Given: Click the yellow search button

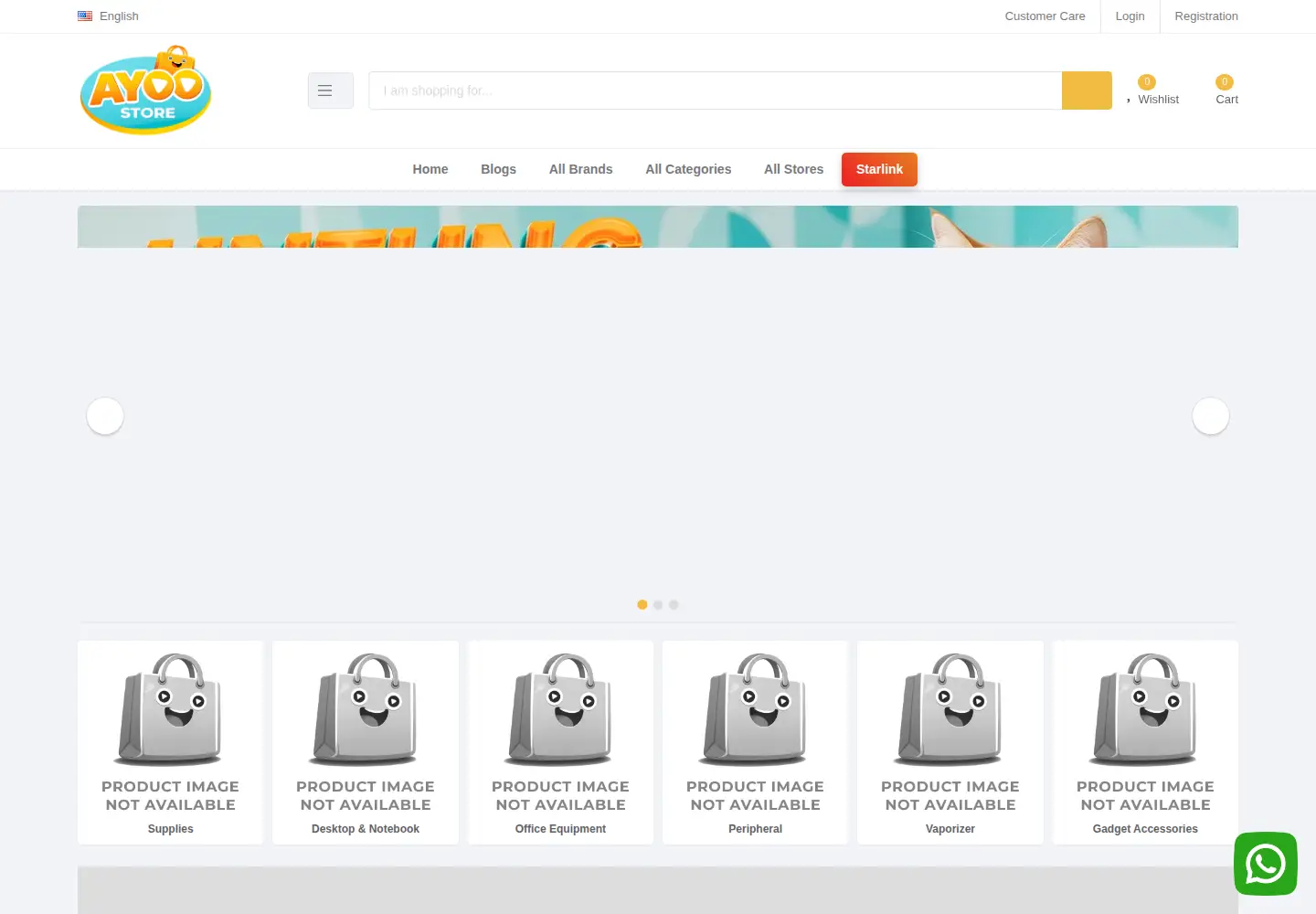Looking at the screenshot, I should click(1087, 90).
